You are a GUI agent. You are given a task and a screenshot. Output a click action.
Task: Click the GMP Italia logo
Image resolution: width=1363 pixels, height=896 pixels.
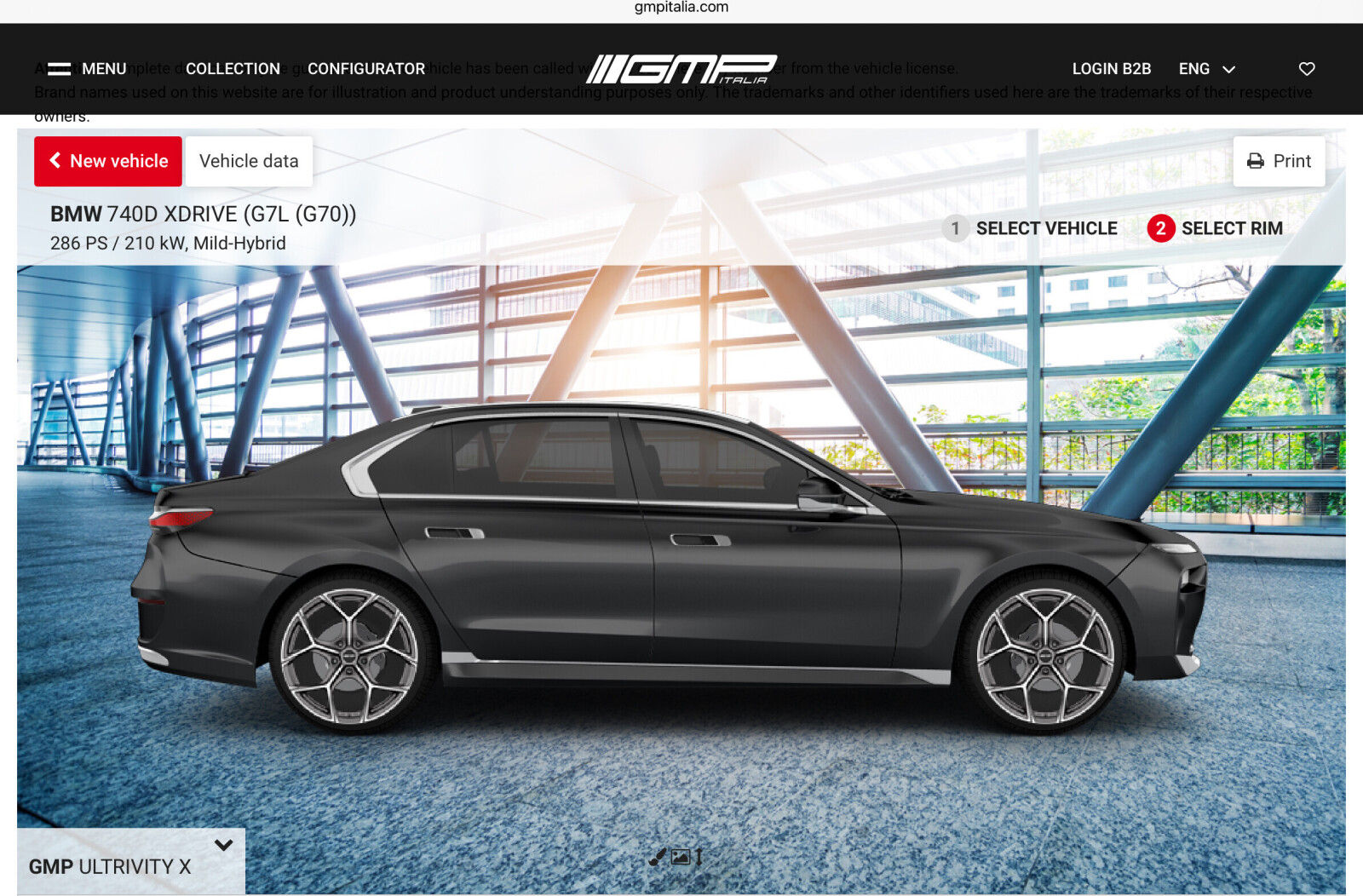pyautogui.click(x=681, y=69)
